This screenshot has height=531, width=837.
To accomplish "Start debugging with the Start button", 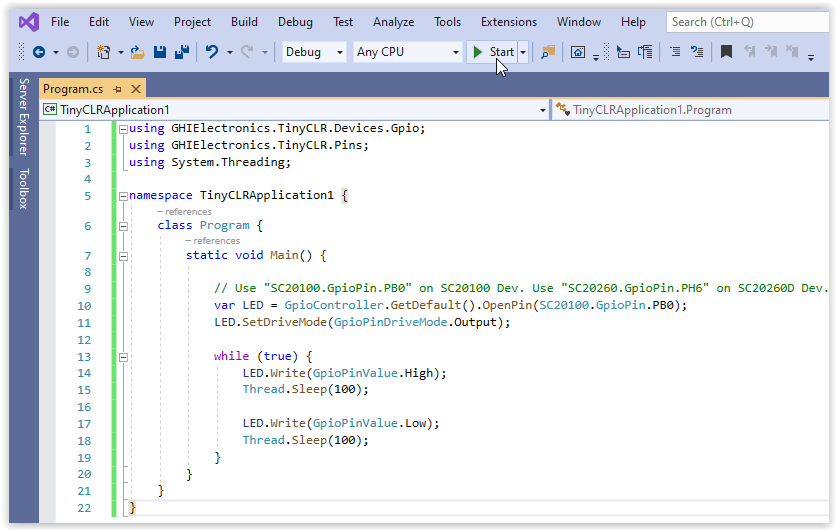I will tap(493, 52).
